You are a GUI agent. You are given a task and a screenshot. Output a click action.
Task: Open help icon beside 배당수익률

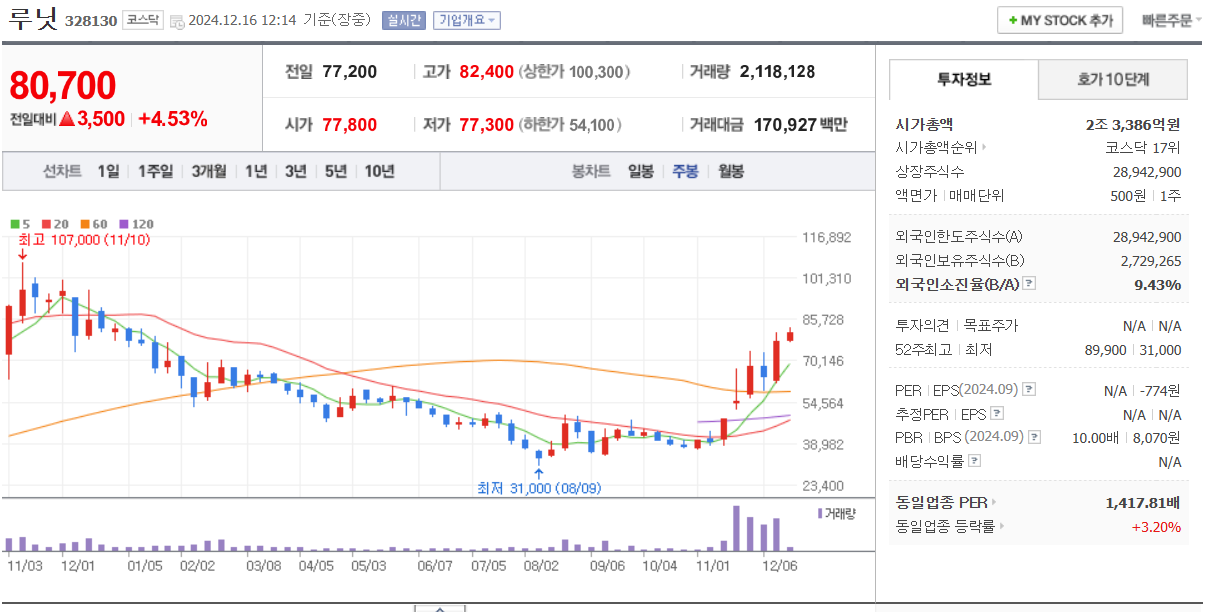pyautogui.click(x=975, y=461)
